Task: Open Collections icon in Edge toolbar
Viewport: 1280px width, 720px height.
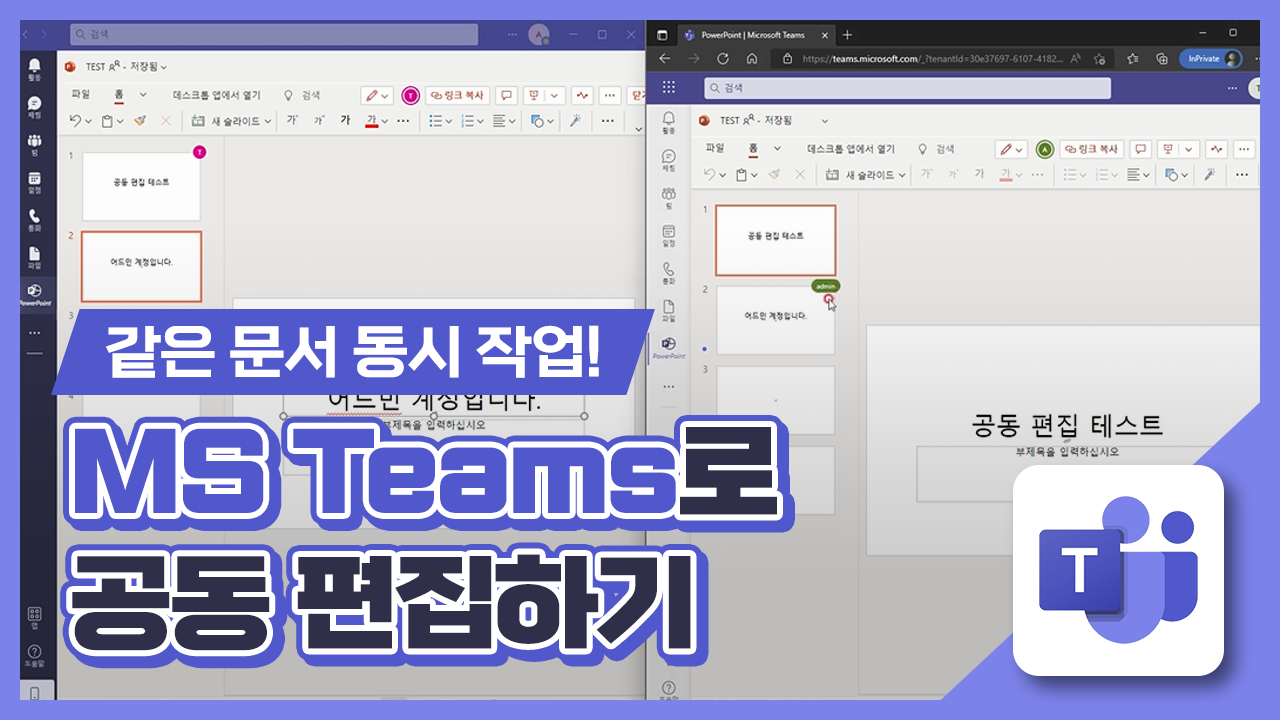Action: [1161, 59]
